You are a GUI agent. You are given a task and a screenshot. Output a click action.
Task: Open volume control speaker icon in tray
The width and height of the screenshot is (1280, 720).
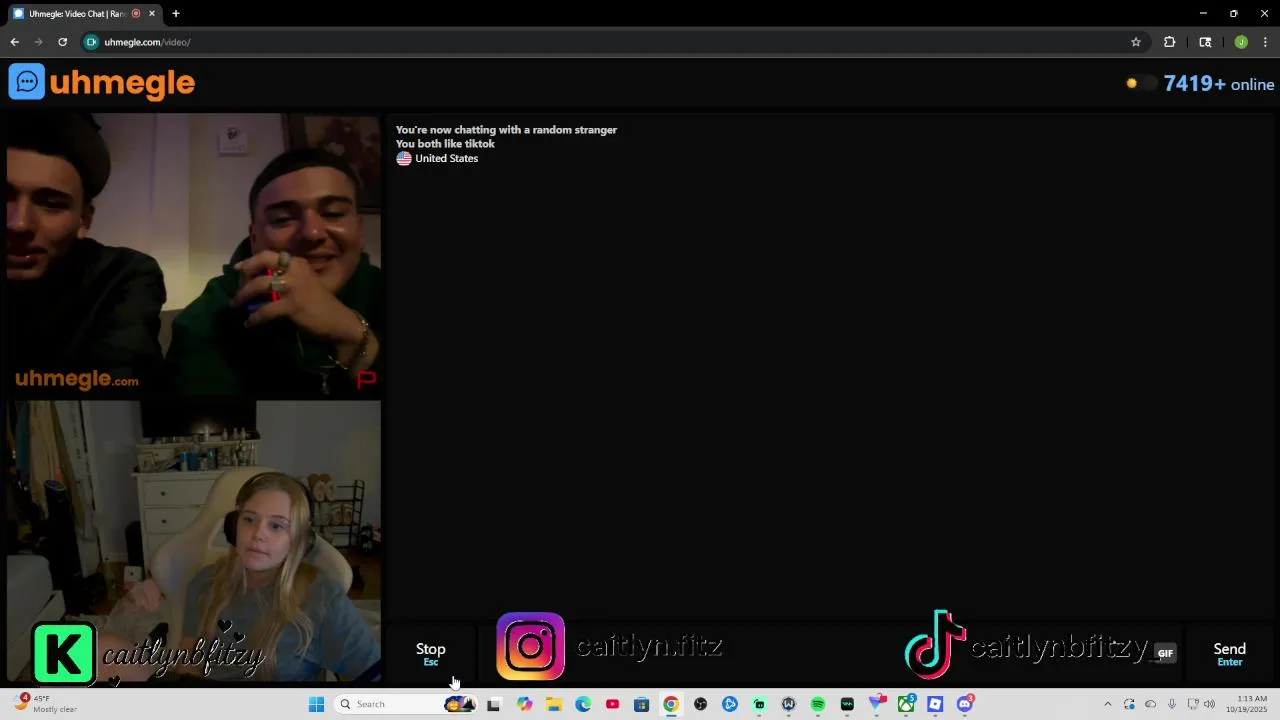pos(1209,704)
